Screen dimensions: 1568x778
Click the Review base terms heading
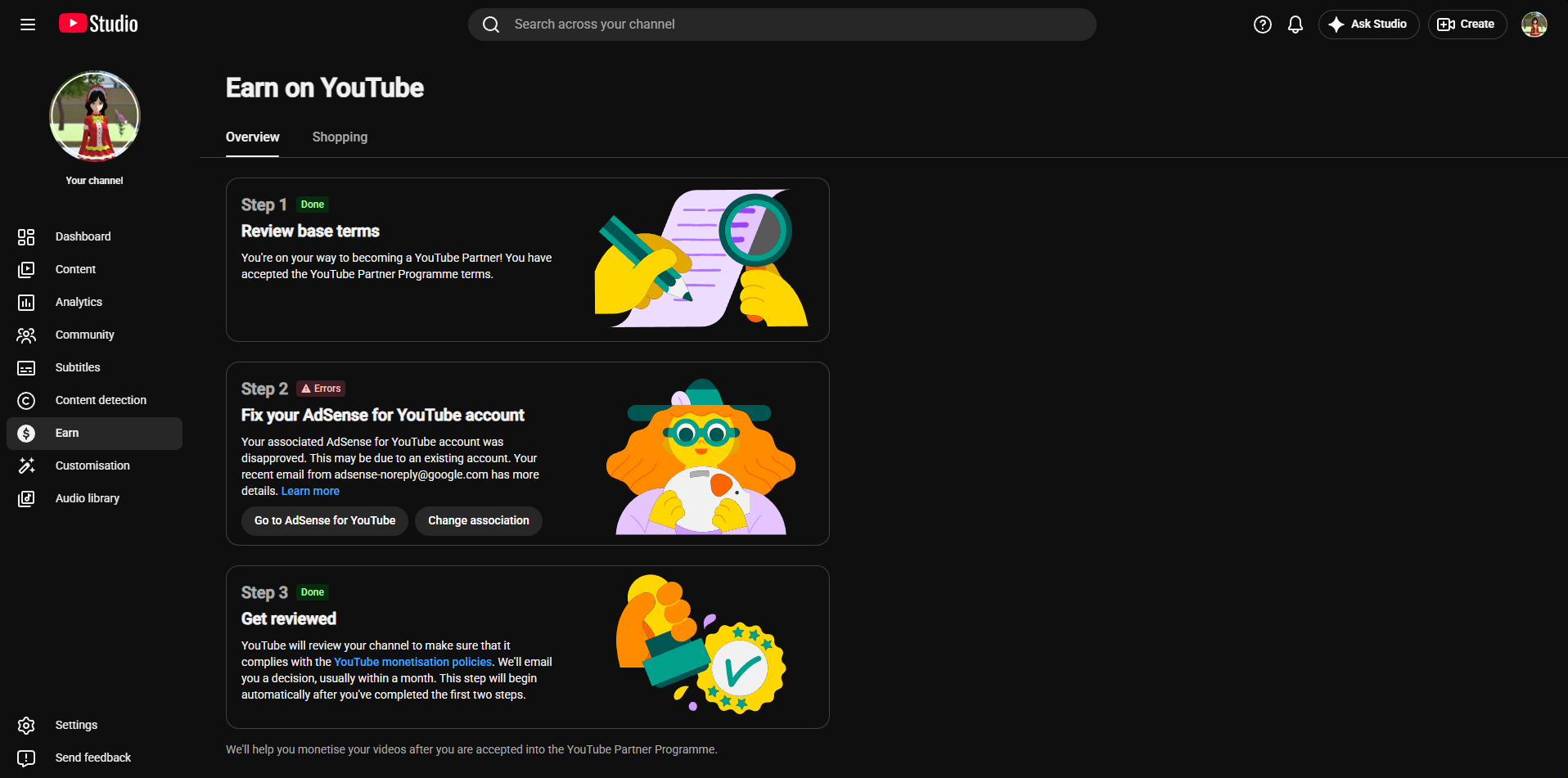tap(310, 232)
